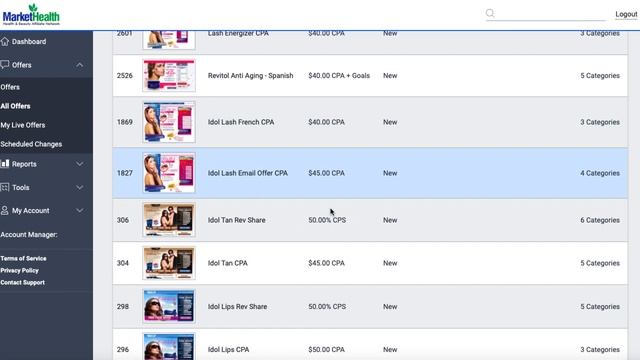Open the Tools menu label
Viewport: 640px width, 360px height.
tap(20, 188)
